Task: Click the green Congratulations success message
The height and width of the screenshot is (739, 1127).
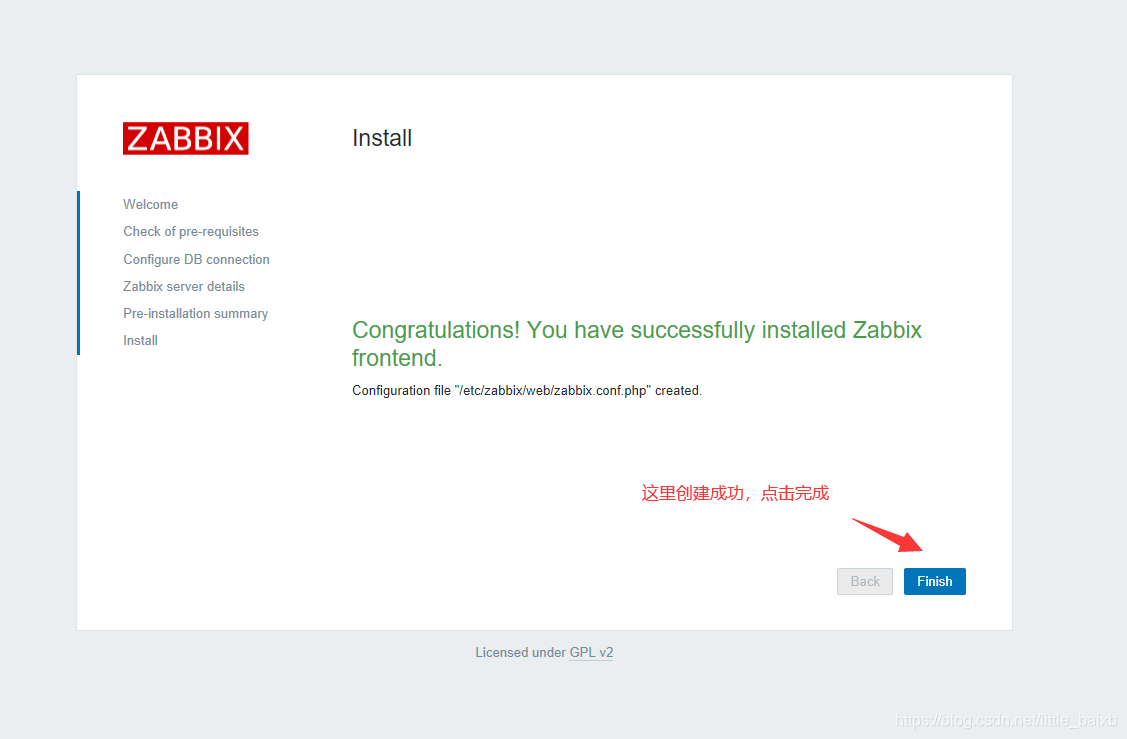Action: tap(637, 344)
